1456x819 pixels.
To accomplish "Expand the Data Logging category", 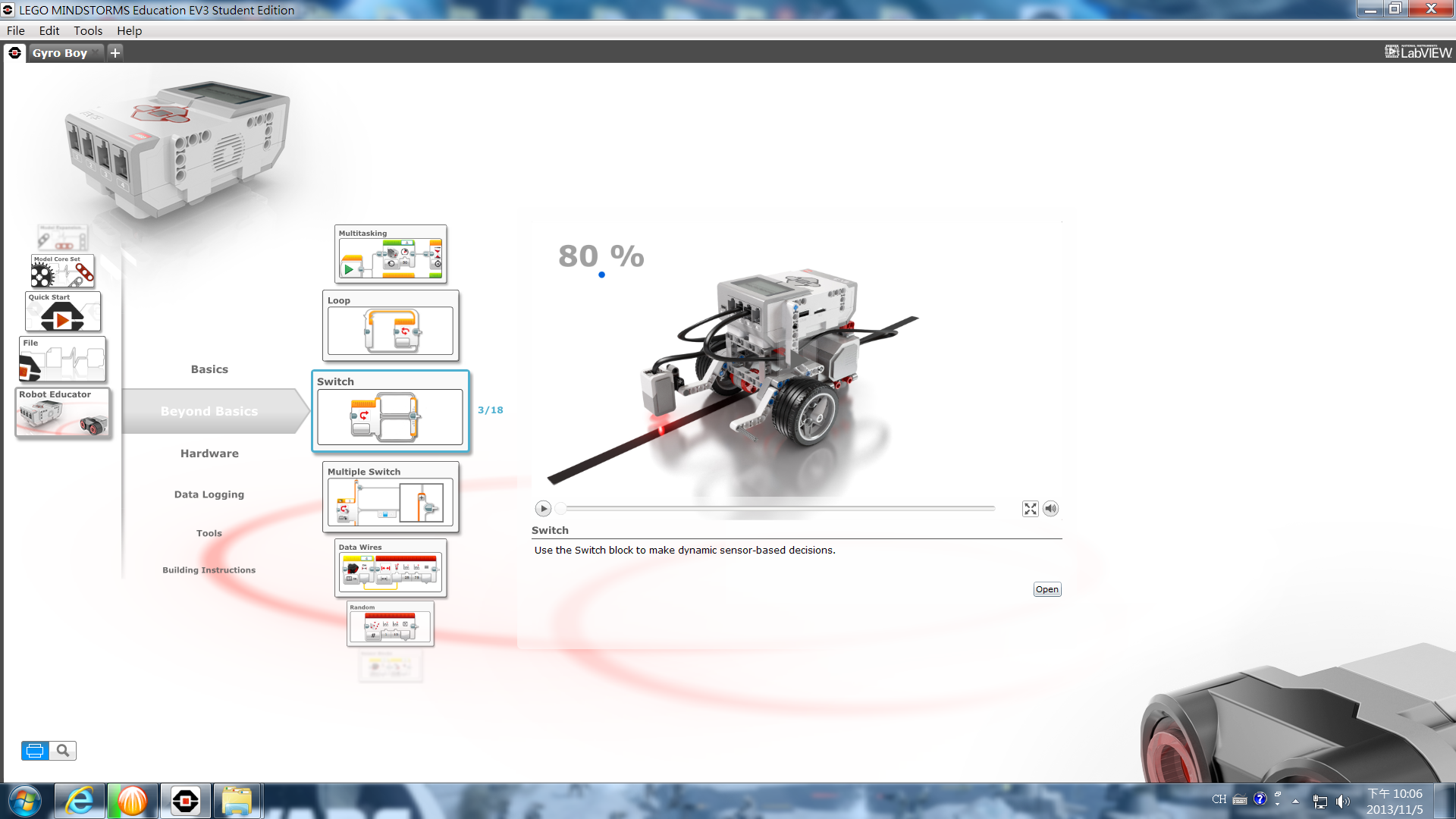I will pyautogui.click(x=209, y=494).
